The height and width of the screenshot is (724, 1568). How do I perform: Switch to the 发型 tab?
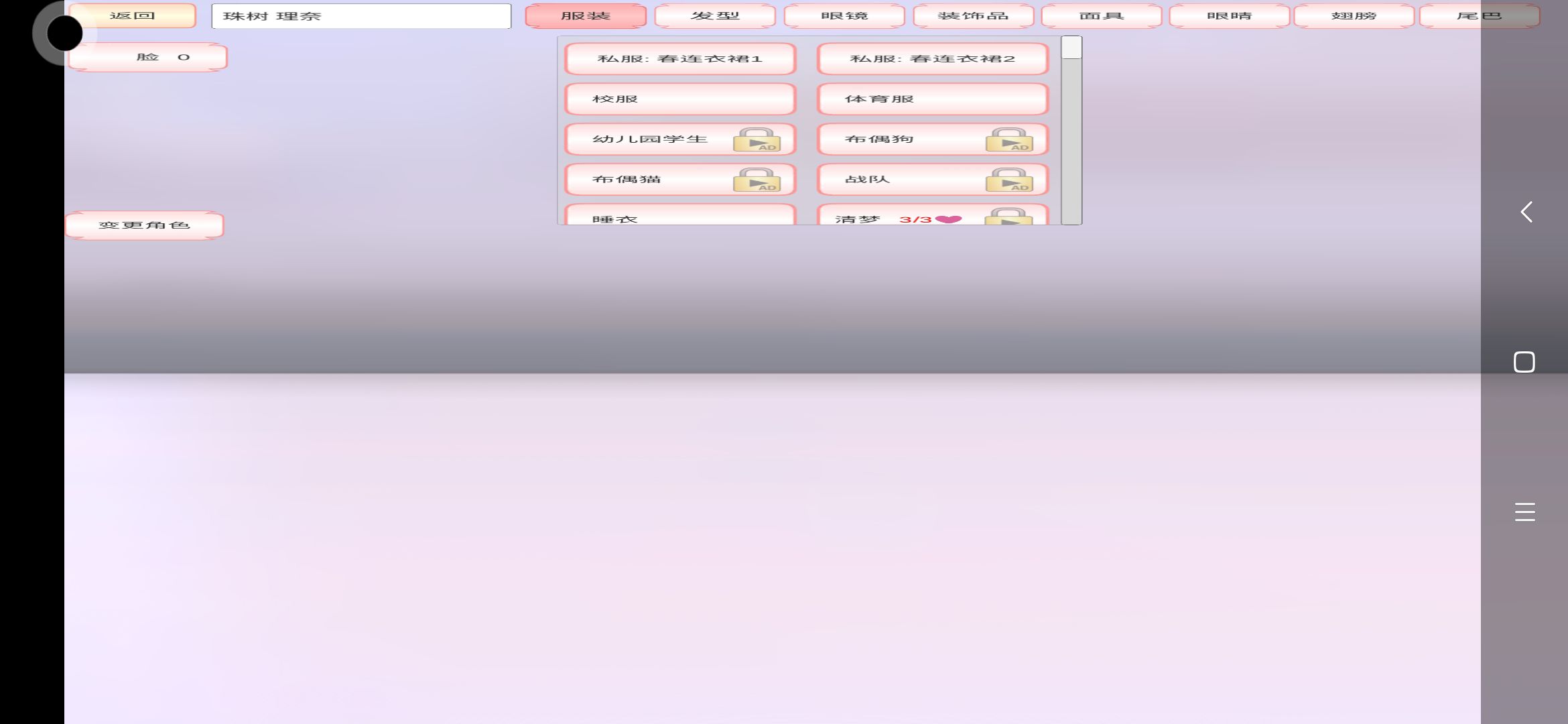click(x=715, y=16)
